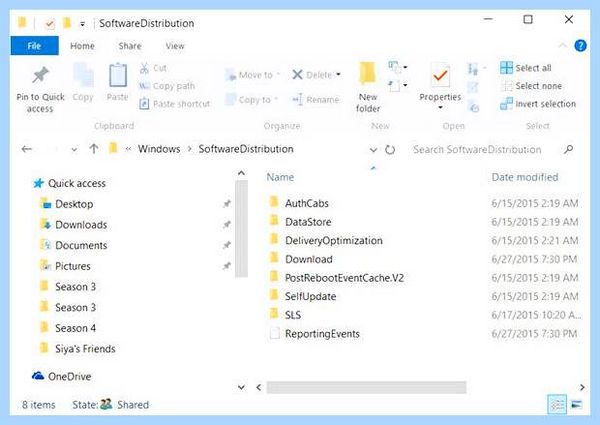Click SoftwareDistribution in address path
600x425 pixels.
click(x=246, y=149)
